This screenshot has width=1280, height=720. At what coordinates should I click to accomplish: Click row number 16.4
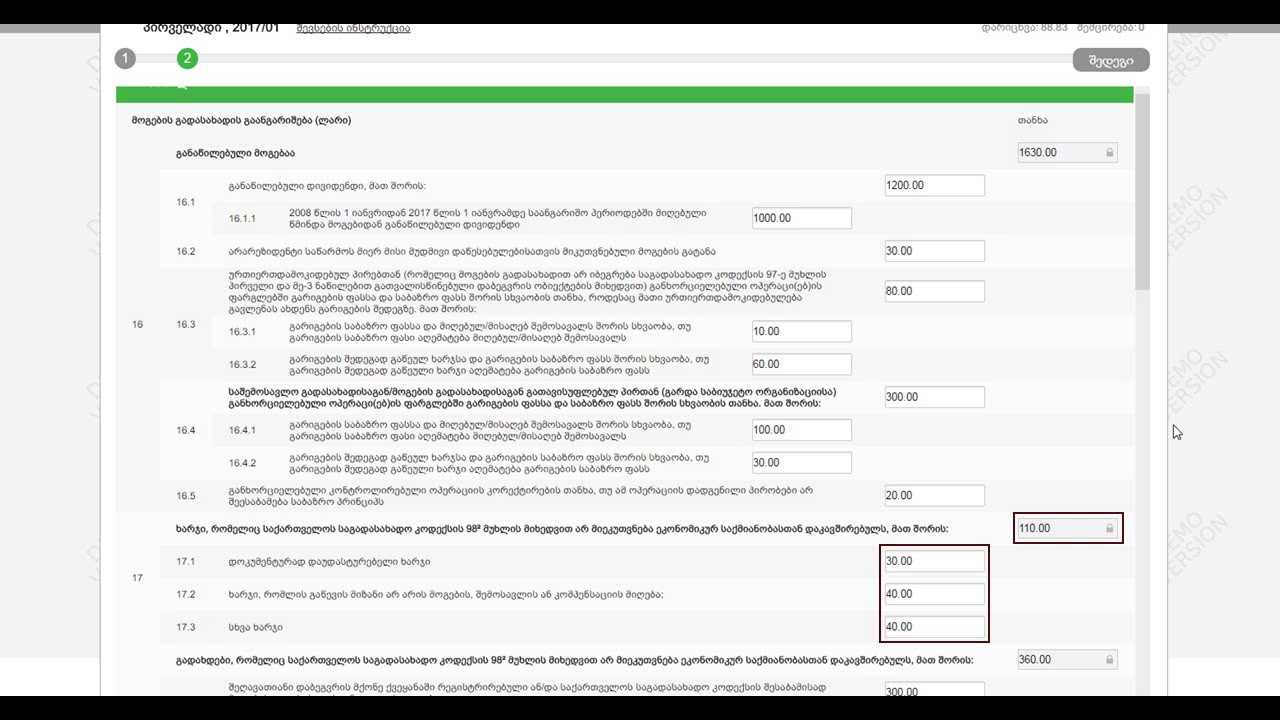pyautogui.click(x=186, y=431)
